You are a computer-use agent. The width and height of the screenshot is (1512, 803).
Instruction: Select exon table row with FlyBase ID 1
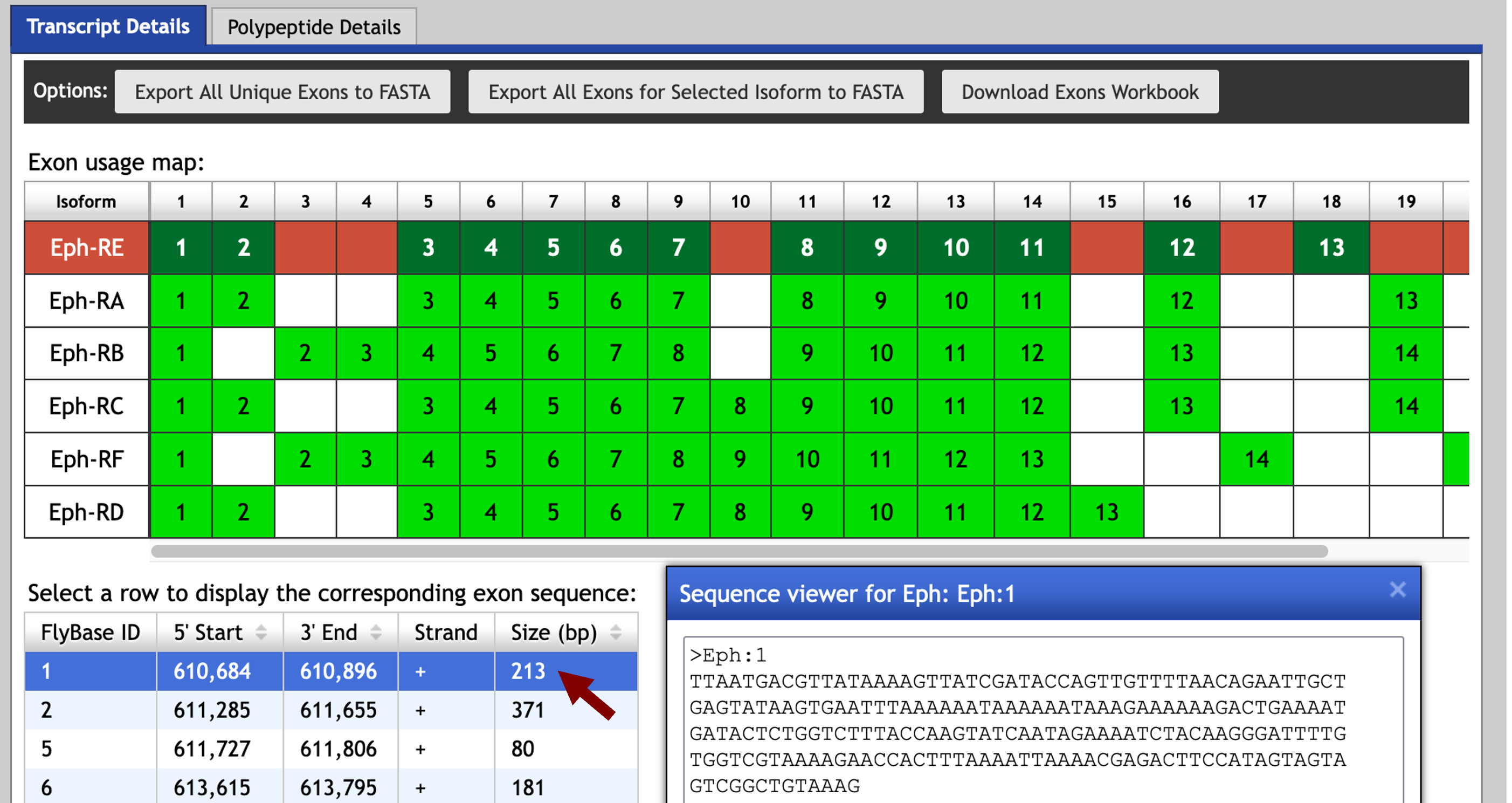[331, 671]
